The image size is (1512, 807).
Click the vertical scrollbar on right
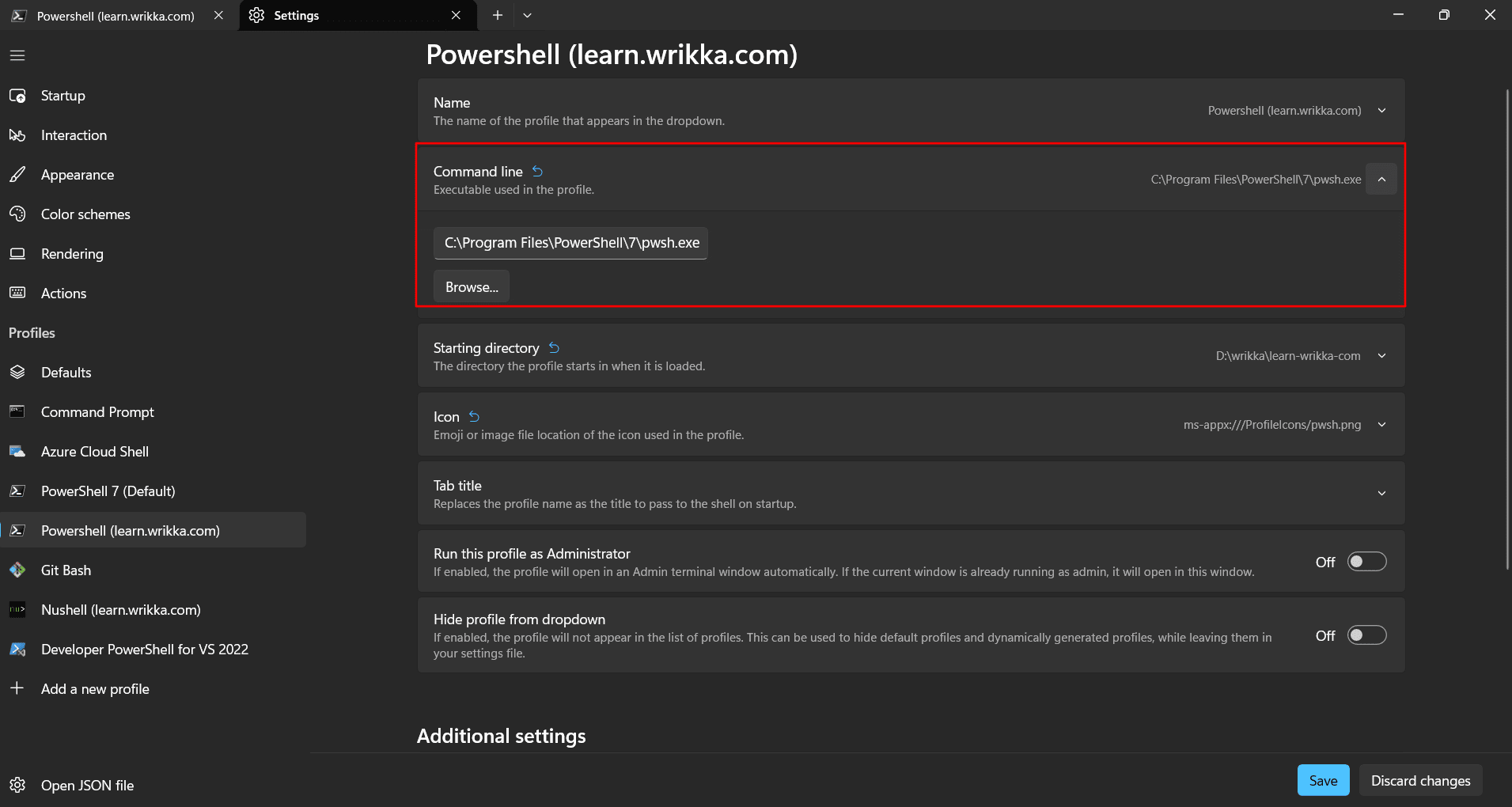point(1507,328)
